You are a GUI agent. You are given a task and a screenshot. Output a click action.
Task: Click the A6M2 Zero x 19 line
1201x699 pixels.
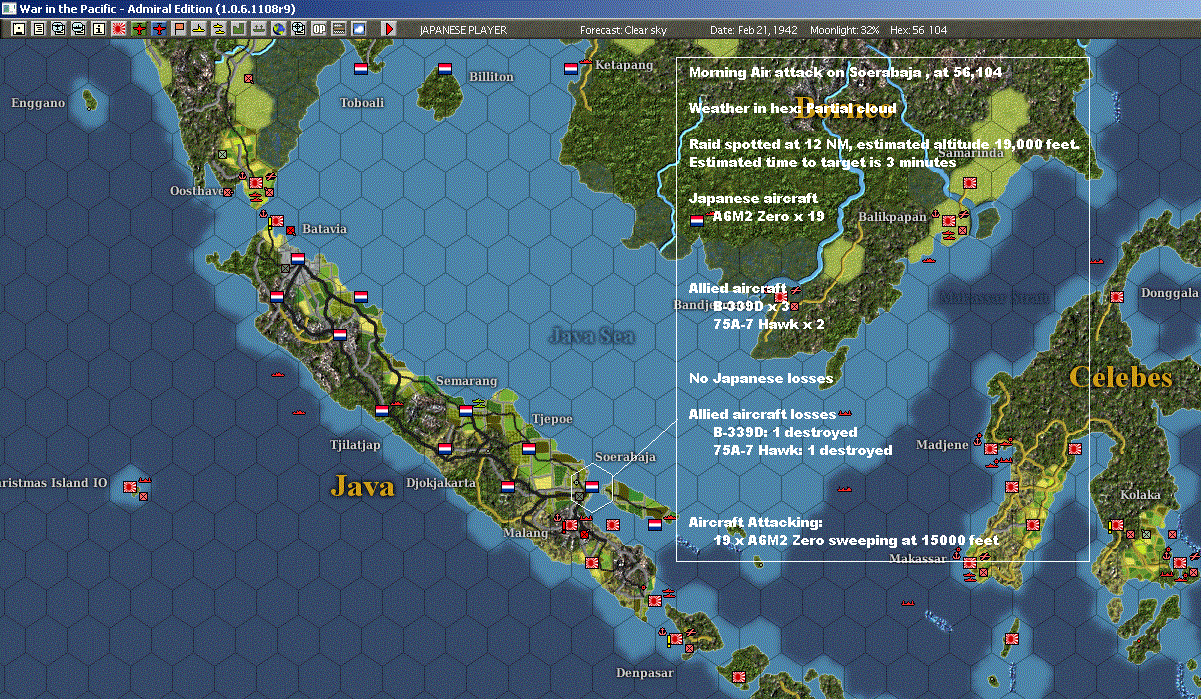pos(768,216)
